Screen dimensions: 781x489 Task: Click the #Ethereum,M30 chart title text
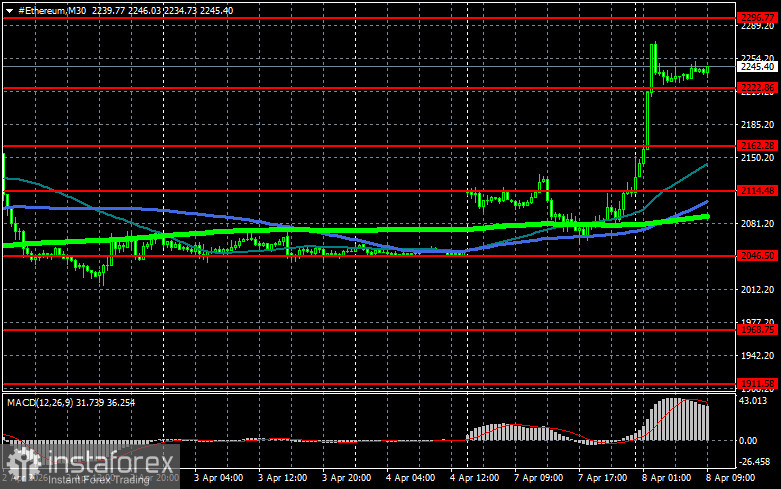point(52,10)
